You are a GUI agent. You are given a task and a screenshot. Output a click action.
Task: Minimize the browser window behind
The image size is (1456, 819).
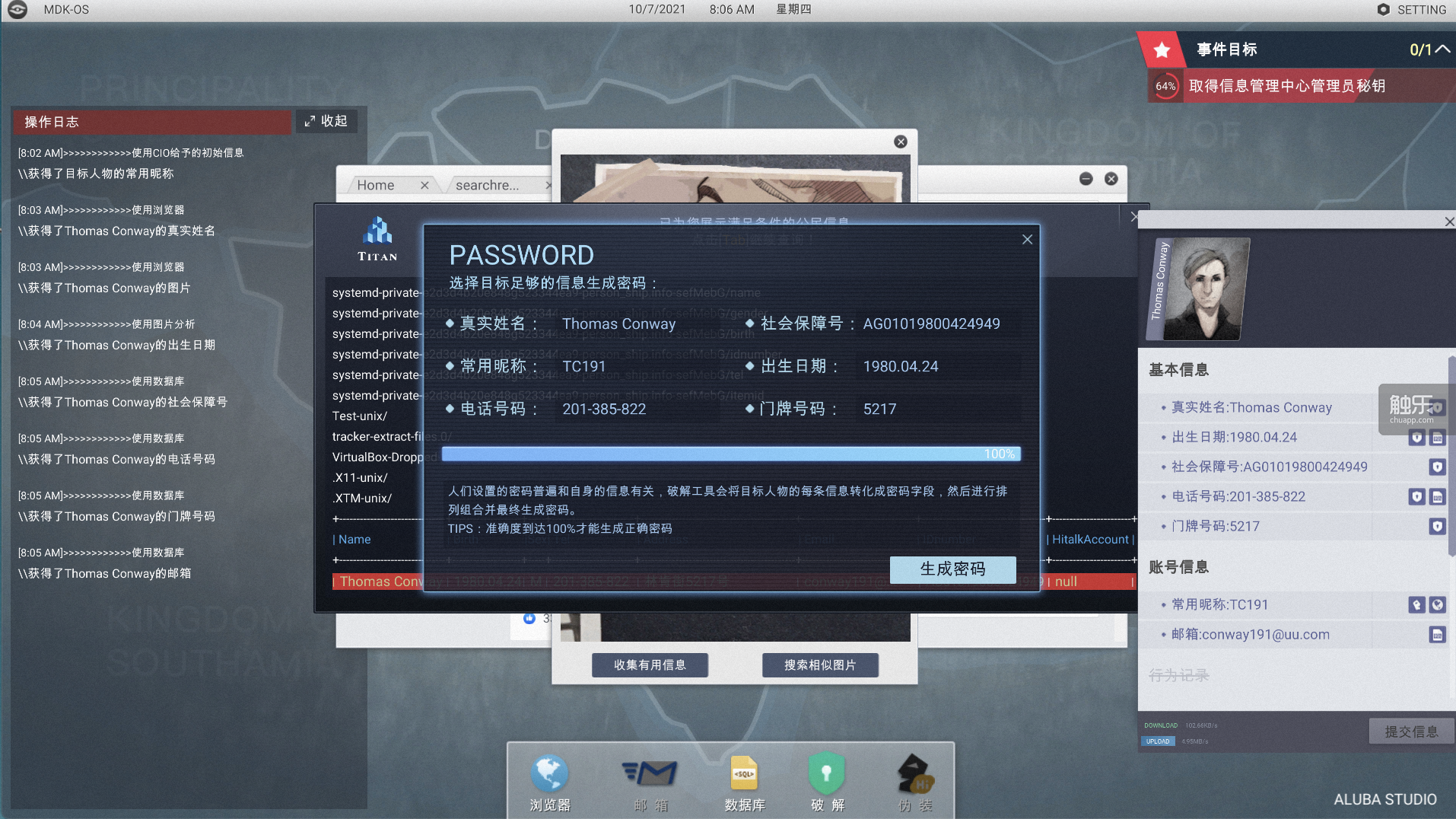(x=1086, y=178)
